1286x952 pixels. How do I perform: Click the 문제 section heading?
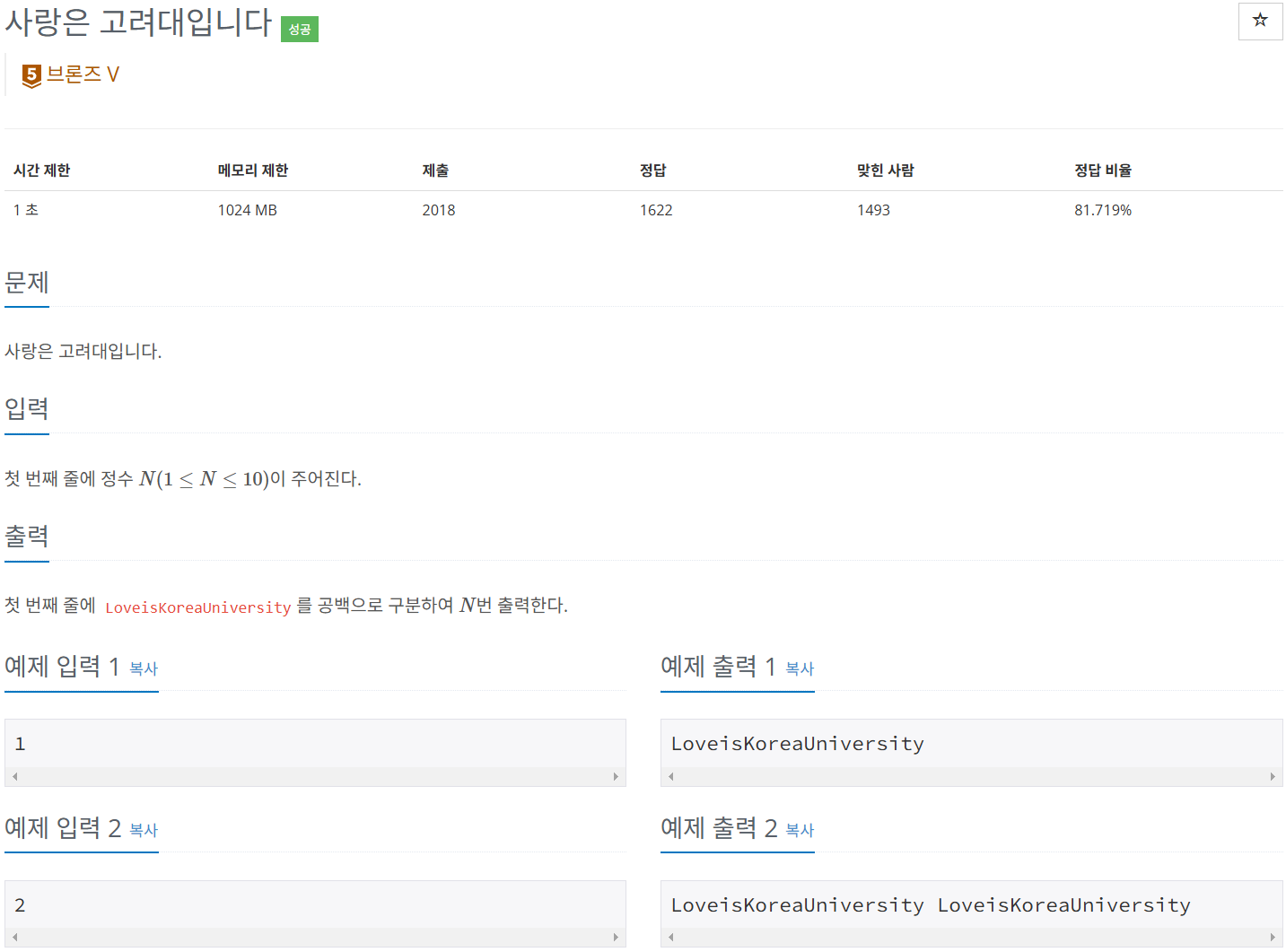(x=27, y=283)
